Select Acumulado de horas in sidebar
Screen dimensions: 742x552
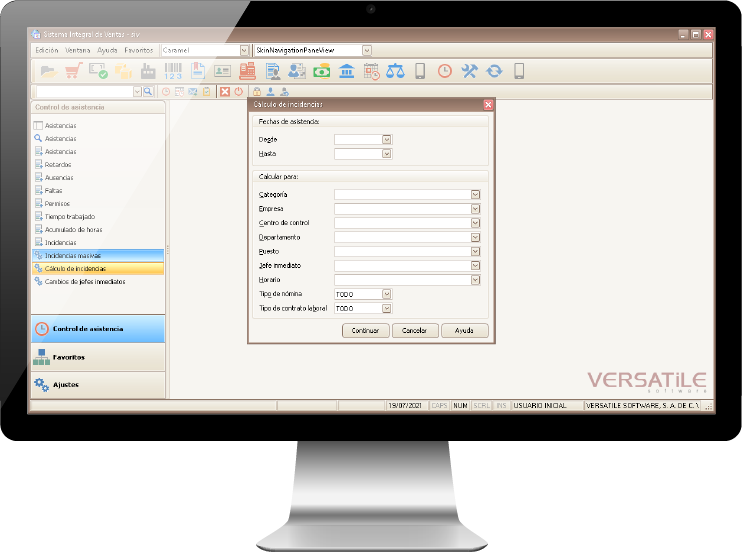[x=73, y=230]
